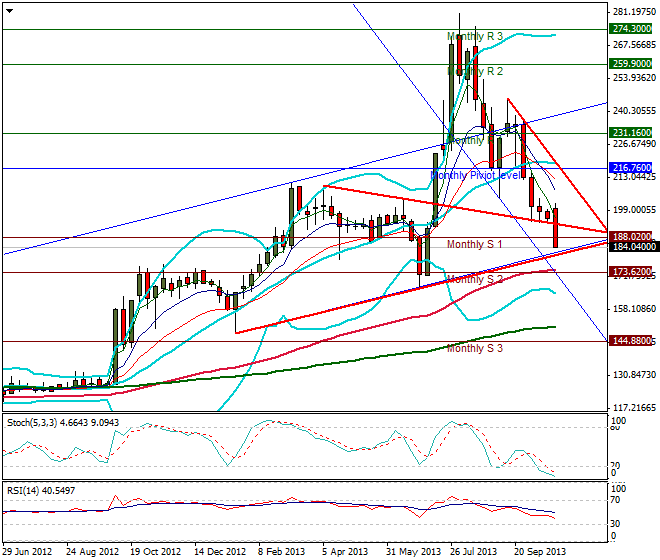Screen dimensions: 660x560
Task: Select the Monthly R 3 label
Action: [x=475, y=37]
